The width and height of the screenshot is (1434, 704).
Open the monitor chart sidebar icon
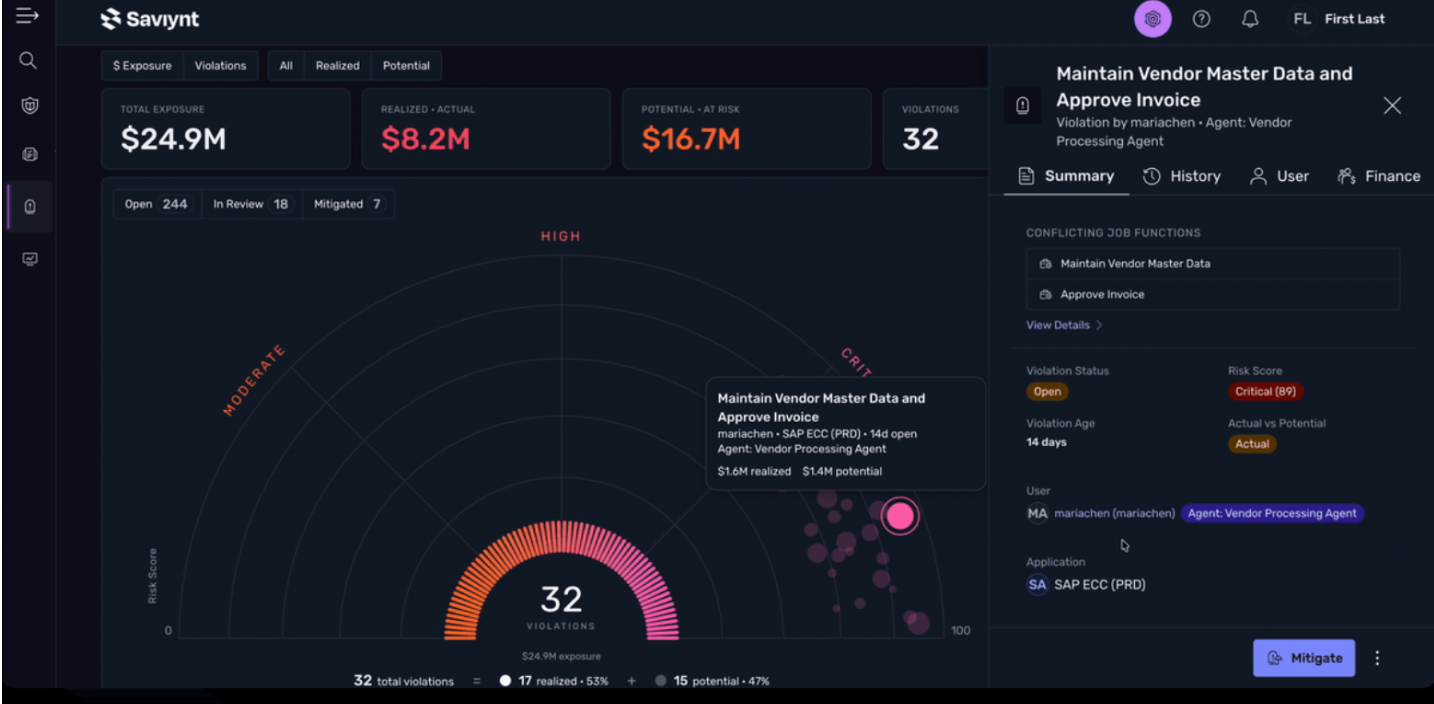(x=29, y=259)
